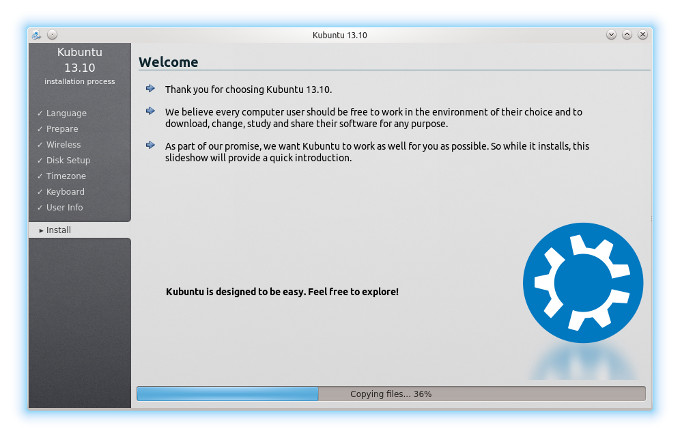Click the arrow bullet beside 'As part of our promise'

[150, 145]
